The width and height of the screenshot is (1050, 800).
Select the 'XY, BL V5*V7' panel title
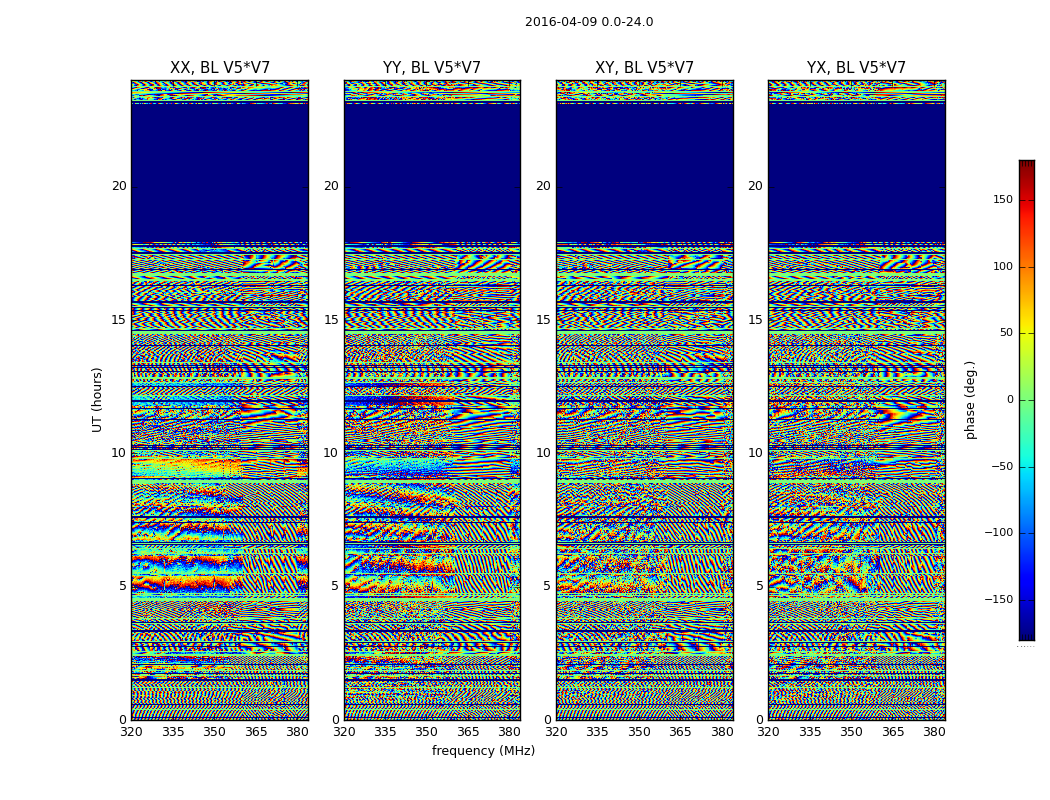(644, 68)
